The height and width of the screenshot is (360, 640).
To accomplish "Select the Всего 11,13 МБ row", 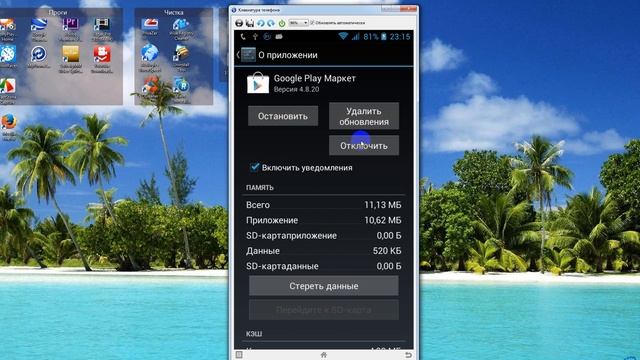I will pos(324,204).
